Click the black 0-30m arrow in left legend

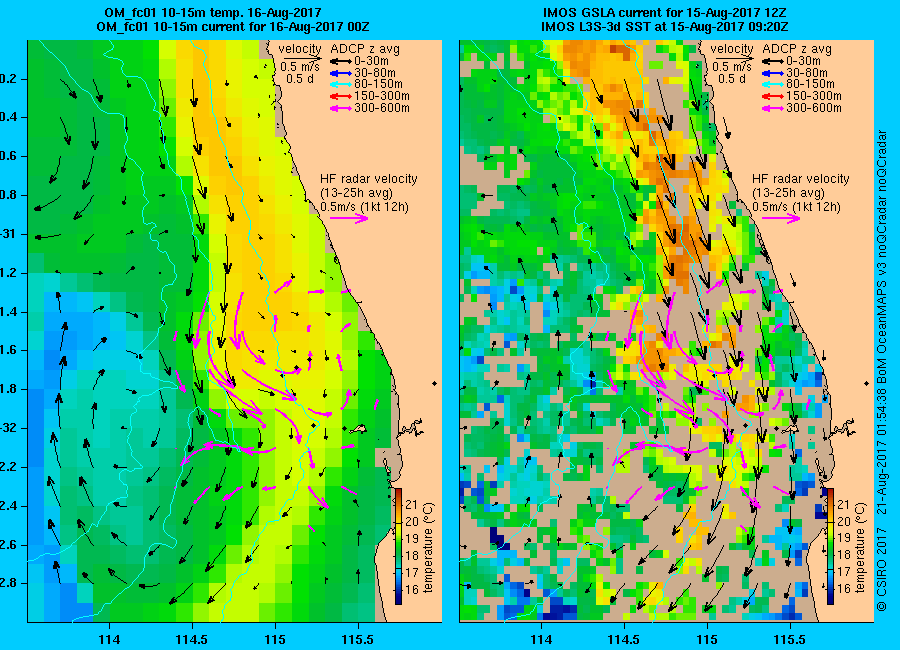(340, 61)
